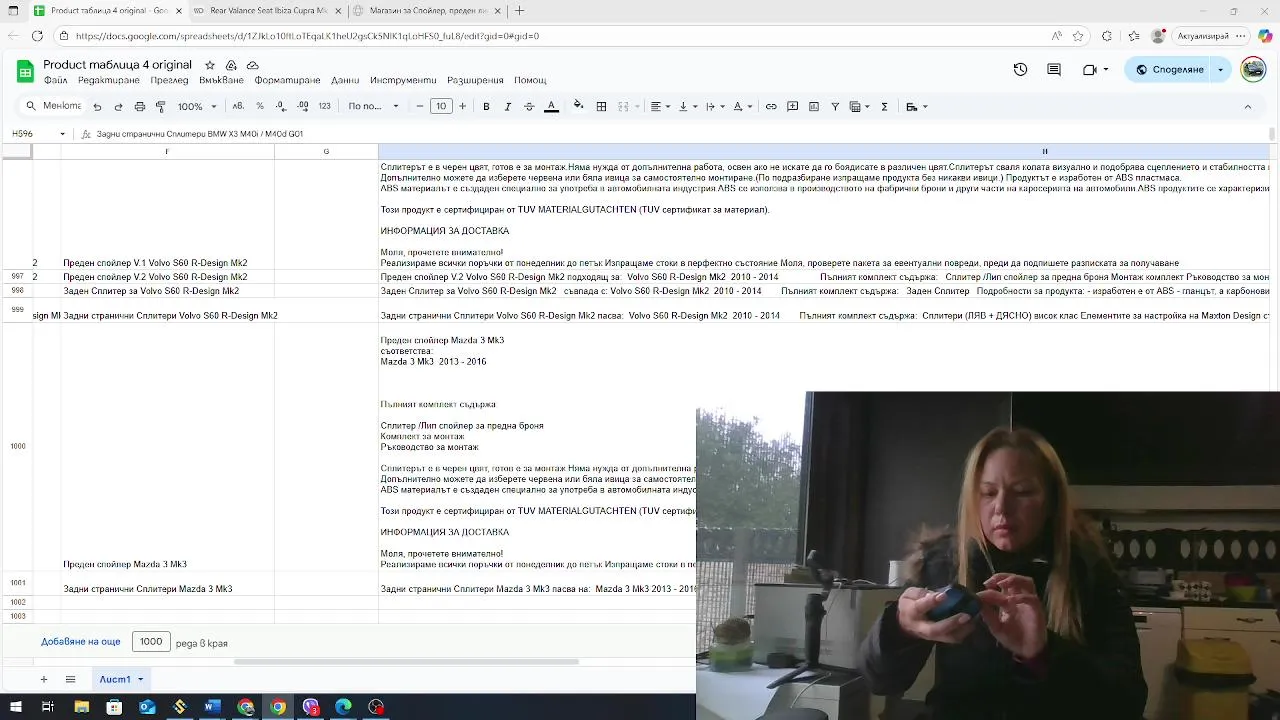Click the Добавяне на още link
Screen dimensions: 1280x720
click(x=81, y=642)
